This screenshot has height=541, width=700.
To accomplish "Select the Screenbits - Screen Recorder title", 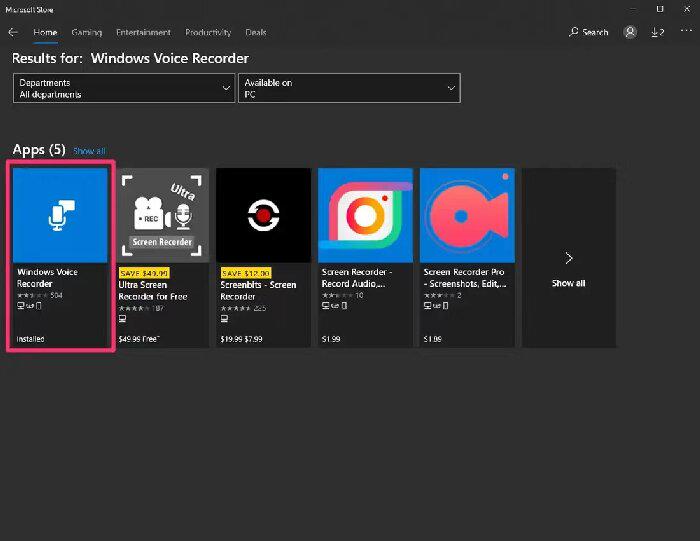I will pyautogui.click(x=258, y=291).
